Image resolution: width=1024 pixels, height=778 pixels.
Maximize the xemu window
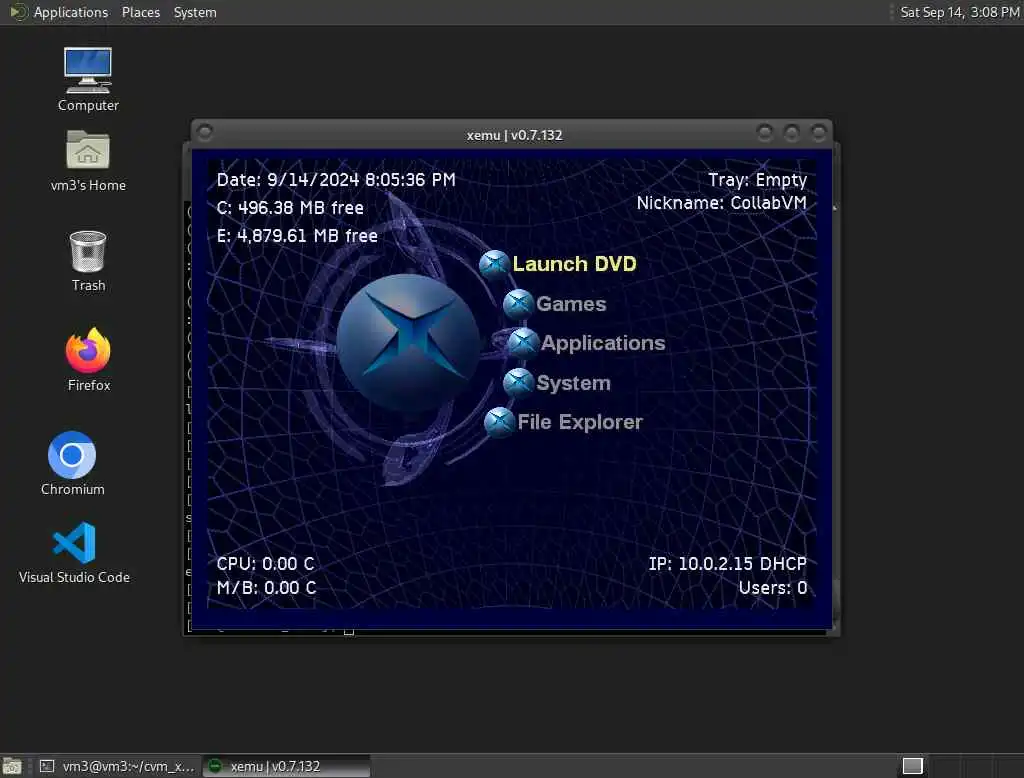[x=792, y=133]
